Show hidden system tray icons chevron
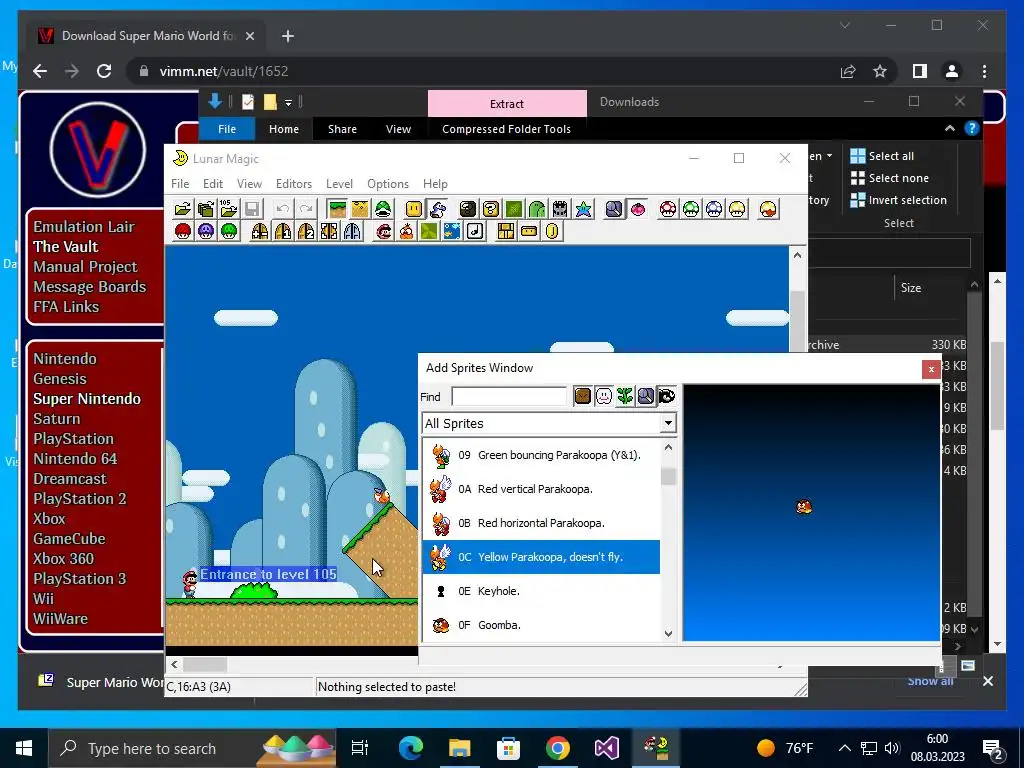Image resolution: width=1024 pixels, height=768 pixels. [x=844, y=748]
